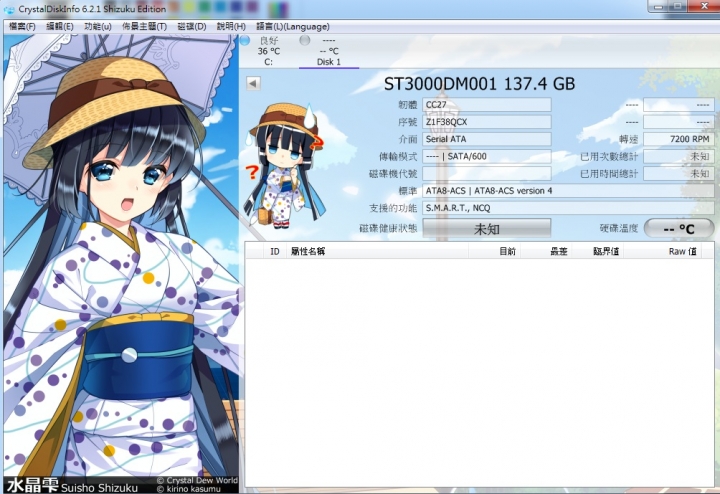
Task: Open the 磁碟(D) menu
Action: 192,27
